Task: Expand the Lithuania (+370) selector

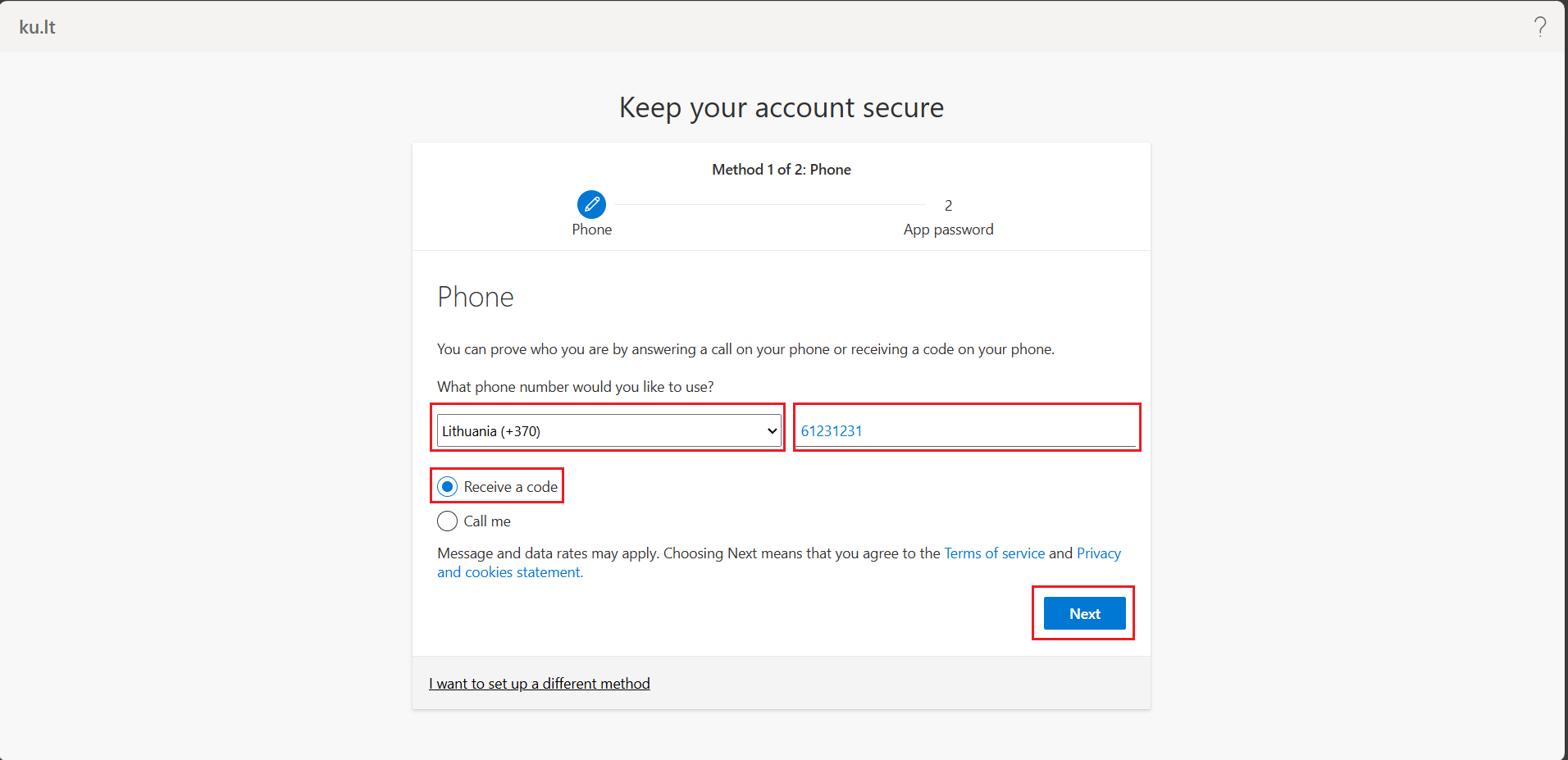Action: click(607, 430)
